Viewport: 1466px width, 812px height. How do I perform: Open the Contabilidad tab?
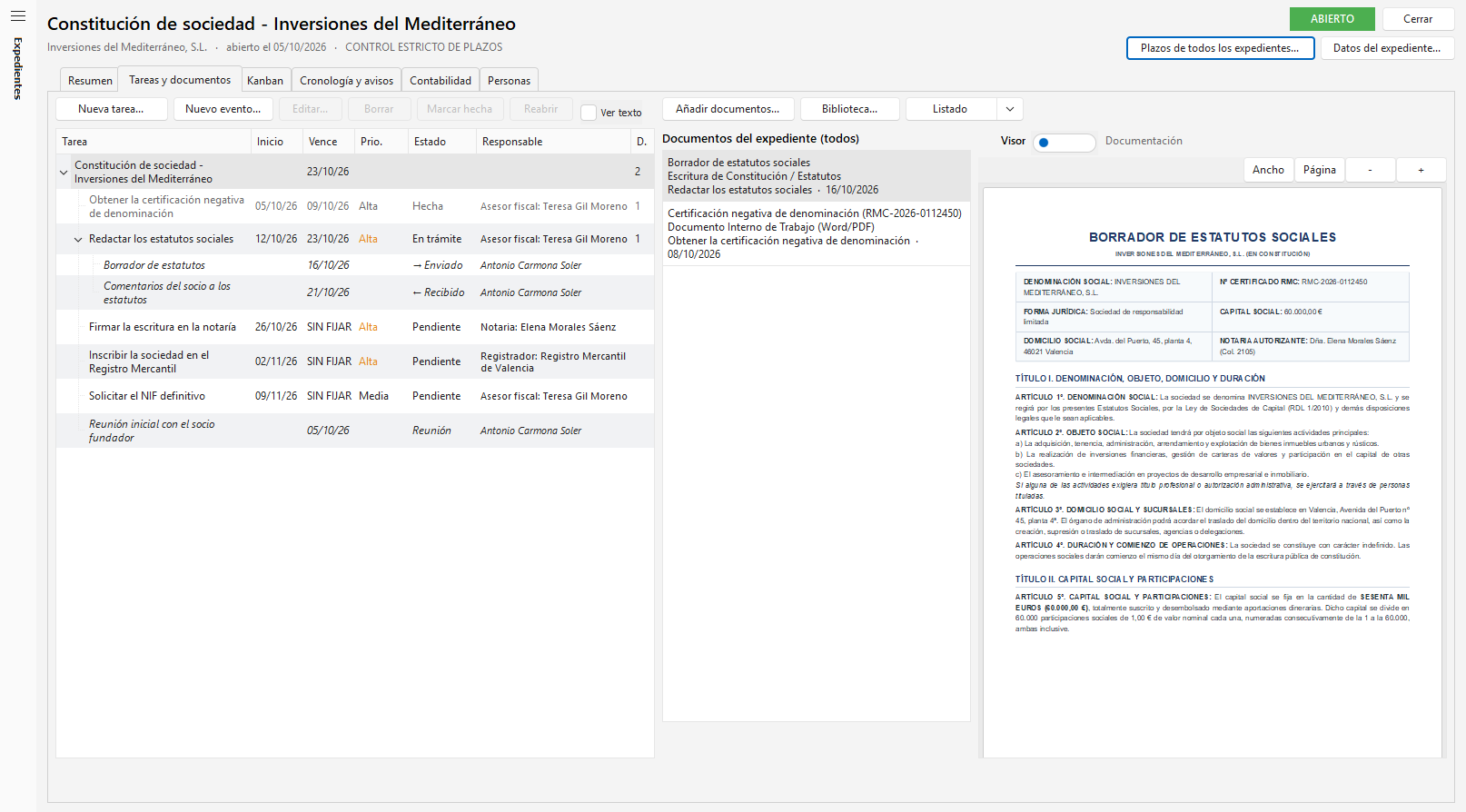tap(441, 81)
